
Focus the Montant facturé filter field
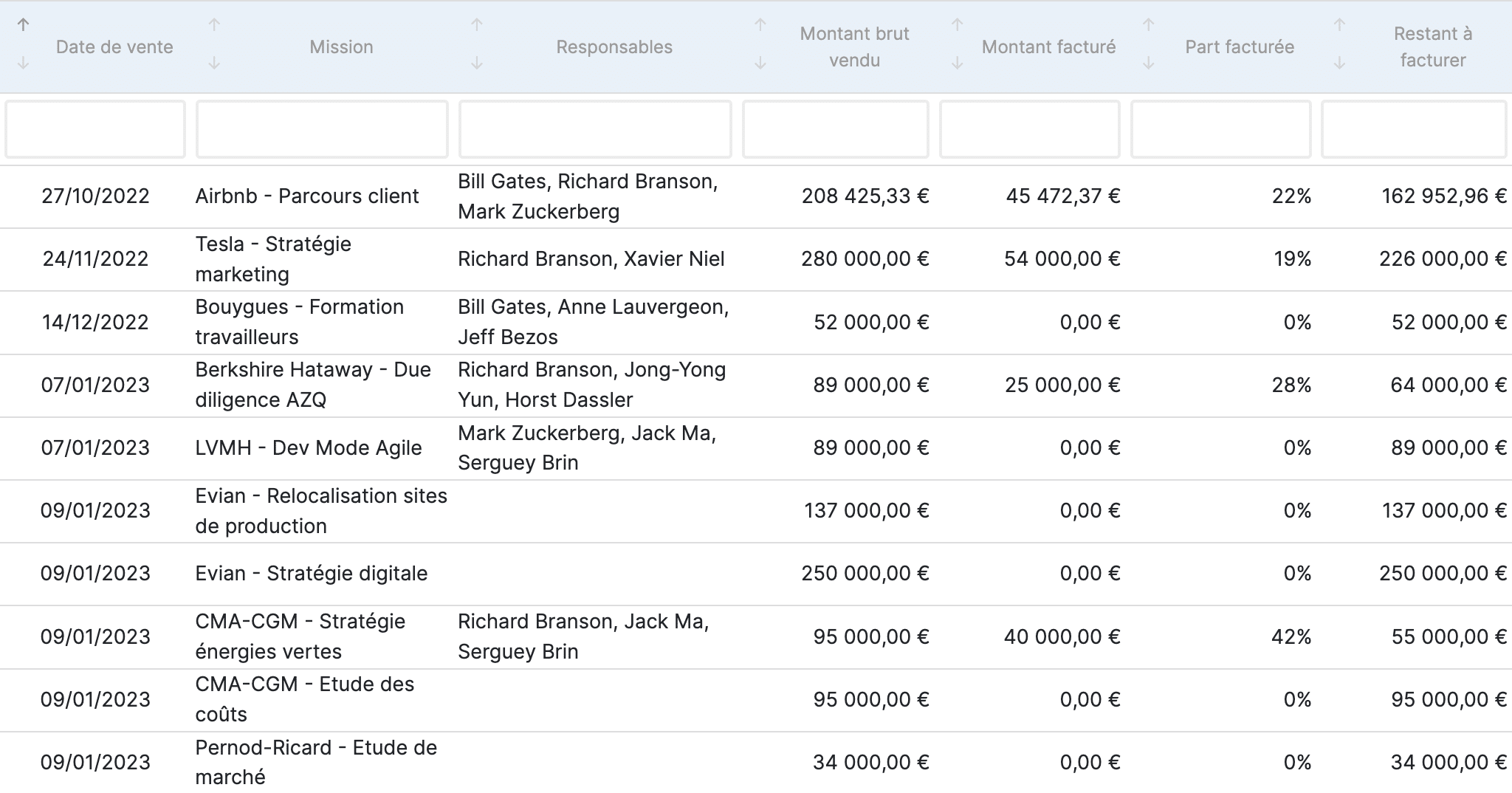tap(1030, 129)
